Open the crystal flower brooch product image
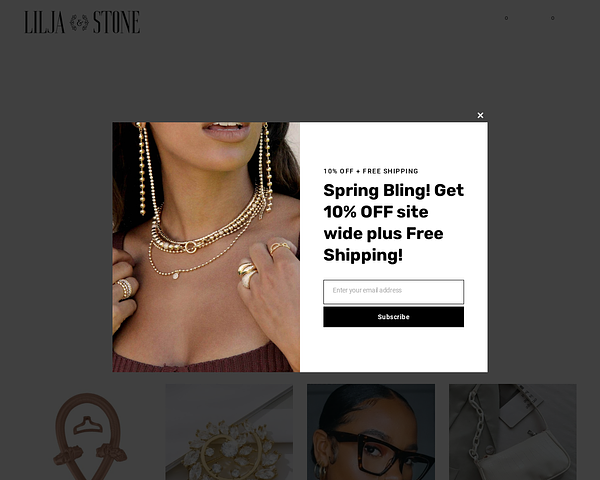 229,432
